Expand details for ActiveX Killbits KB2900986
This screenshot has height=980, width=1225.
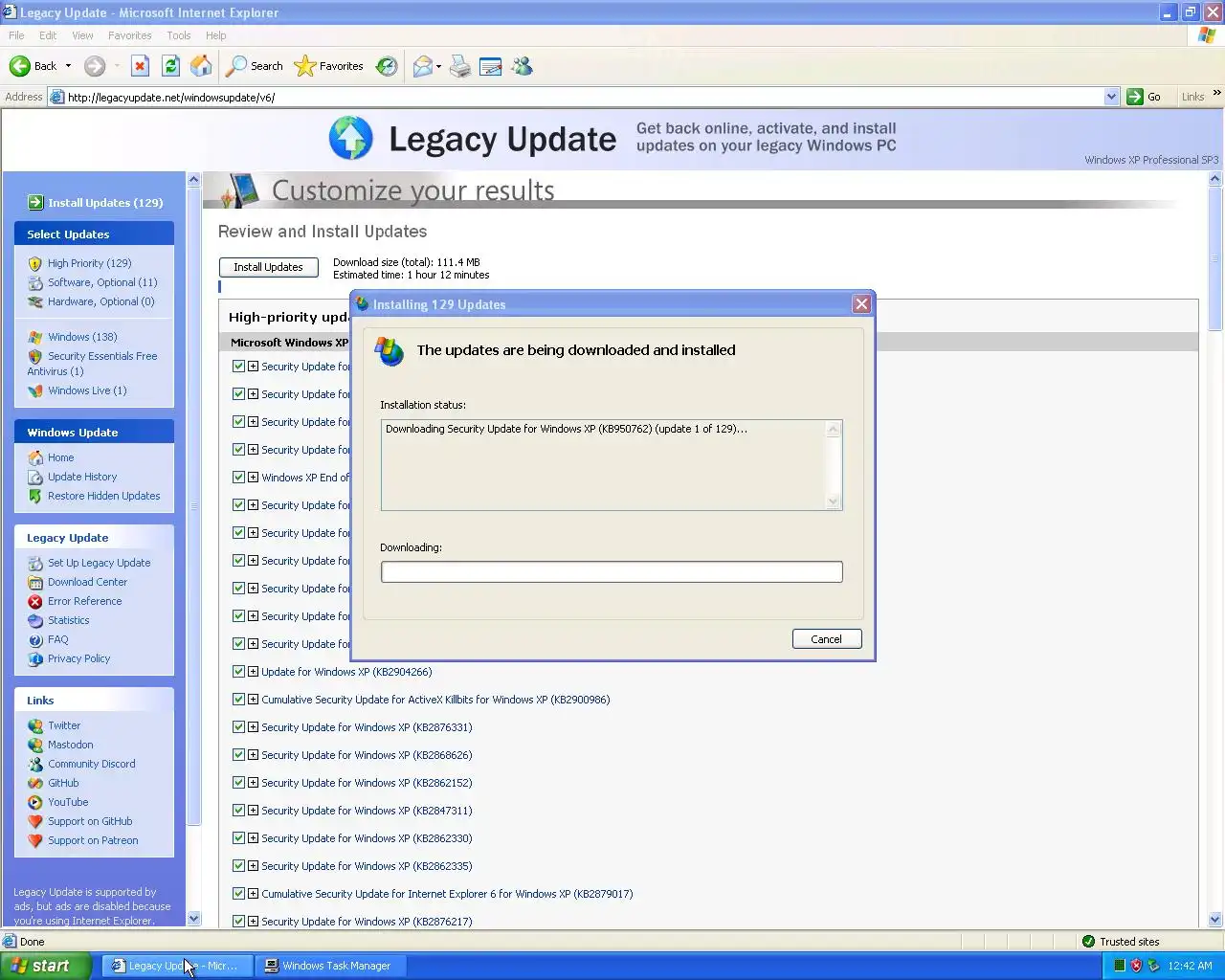click(x=253, y=700)
